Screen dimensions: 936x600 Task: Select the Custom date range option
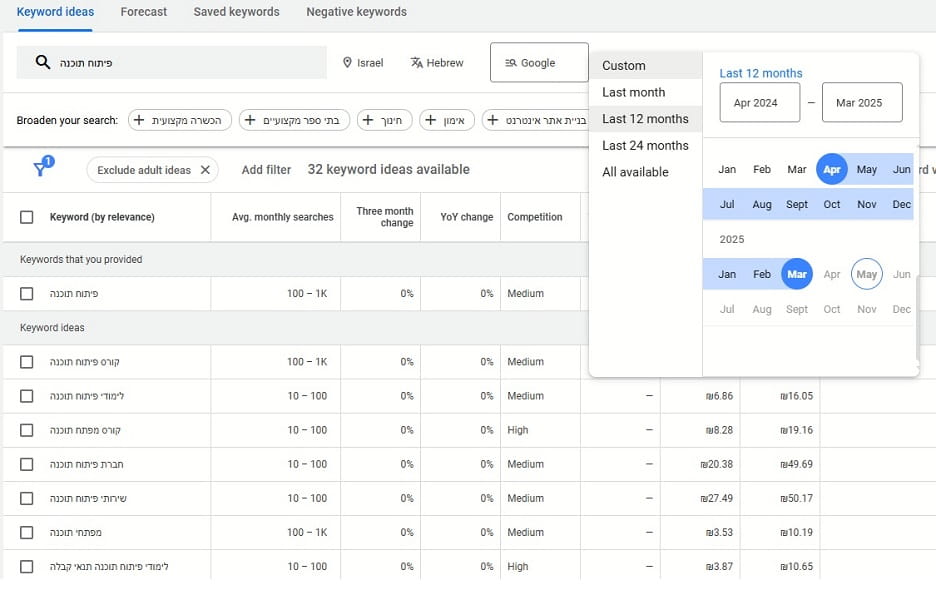coord(645,66)
